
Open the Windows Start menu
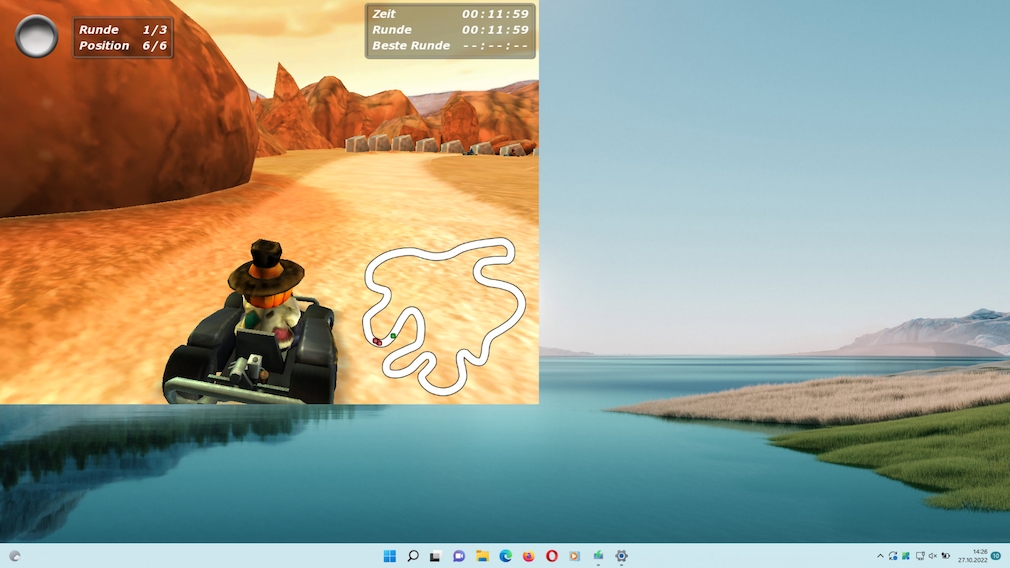click(389, 556)
